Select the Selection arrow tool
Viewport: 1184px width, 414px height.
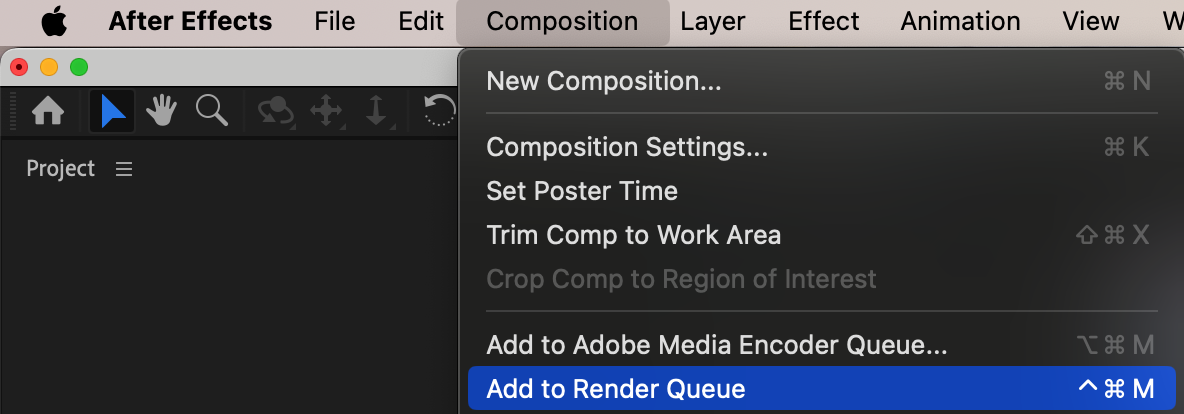[113, 111]
